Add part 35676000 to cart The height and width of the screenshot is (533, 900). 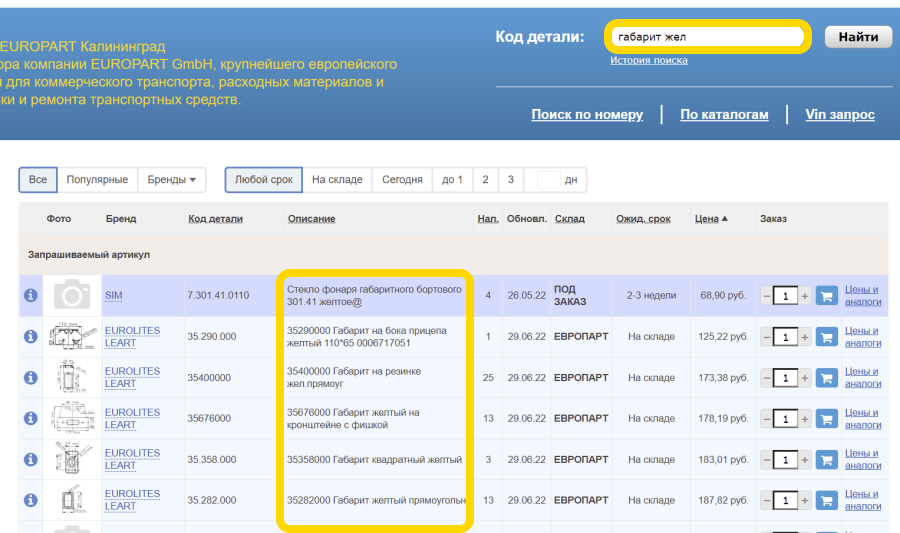click(x=827, y=419)
